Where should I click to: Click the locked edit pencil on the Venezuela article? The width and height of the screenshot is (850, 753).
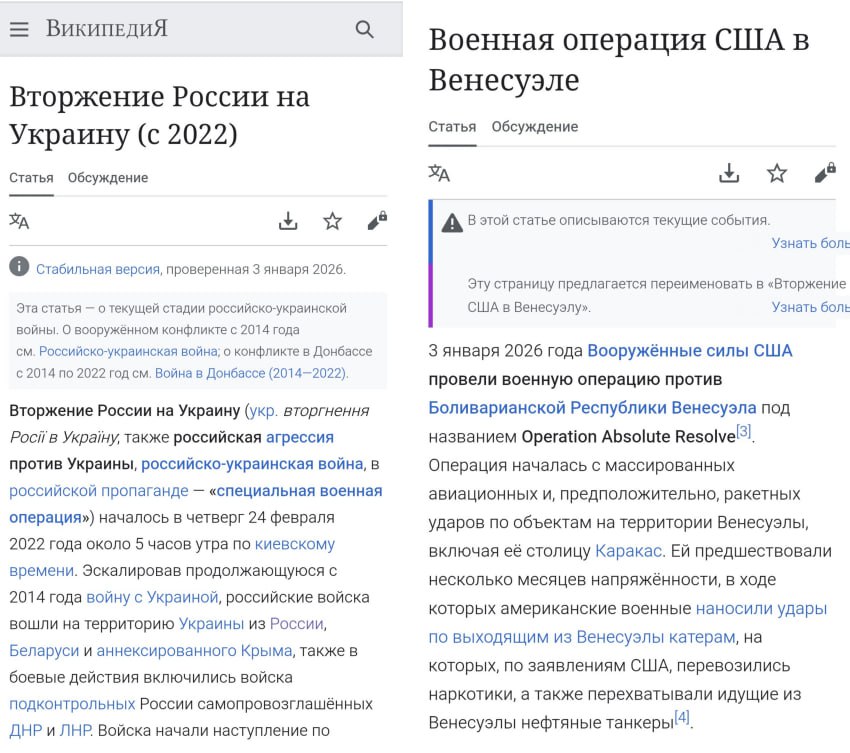824,173
